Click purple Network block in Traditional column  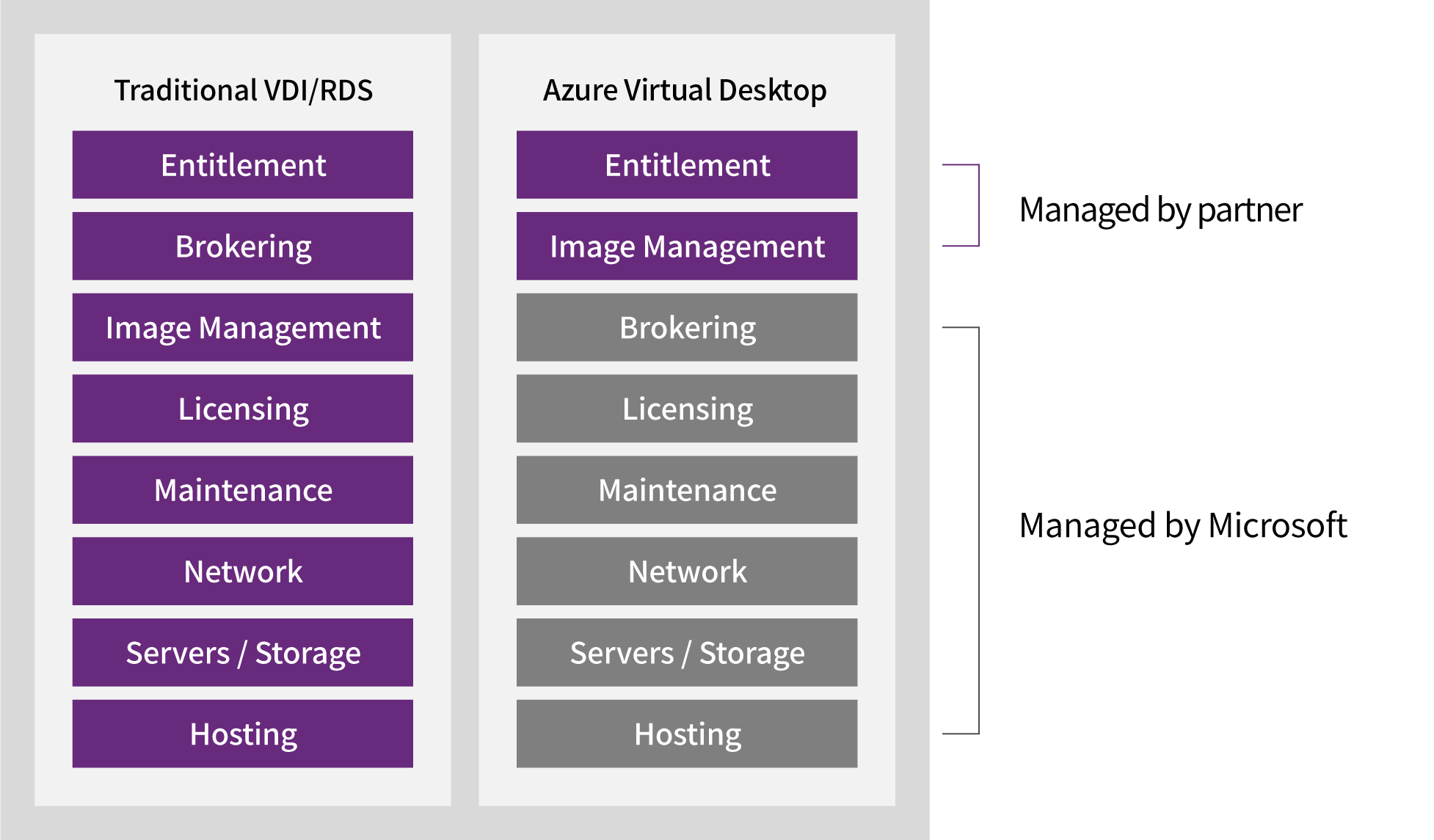coord(243,571)
